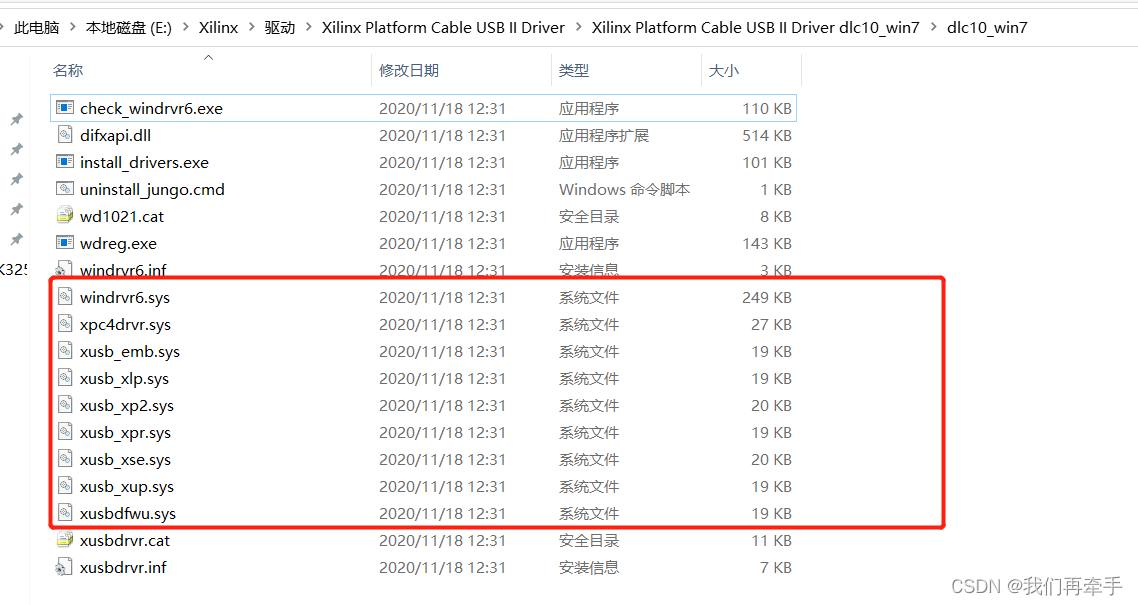Click the xusbdrvr.inf file icon

pyautogui.click(x=65, y=567)
